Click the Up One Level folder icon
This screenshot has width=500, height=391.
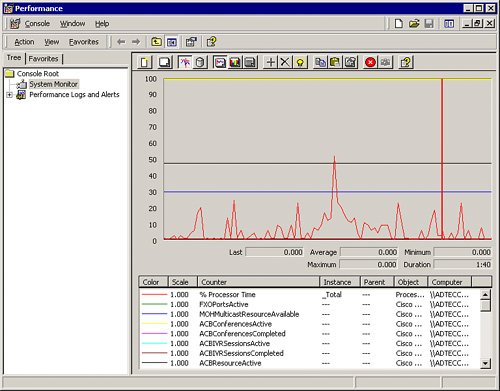point(156,42)
